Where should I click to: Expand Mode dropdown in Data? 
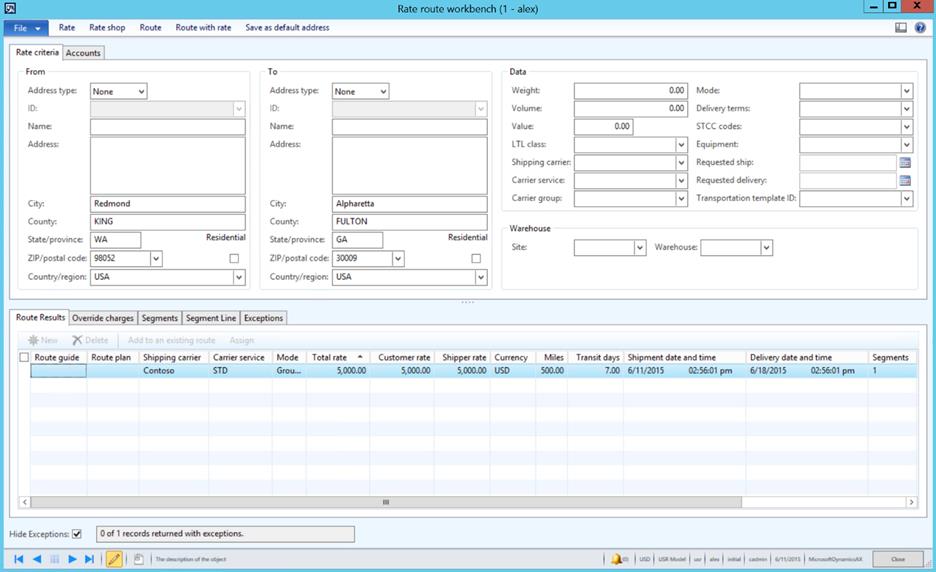click(907, 91)
